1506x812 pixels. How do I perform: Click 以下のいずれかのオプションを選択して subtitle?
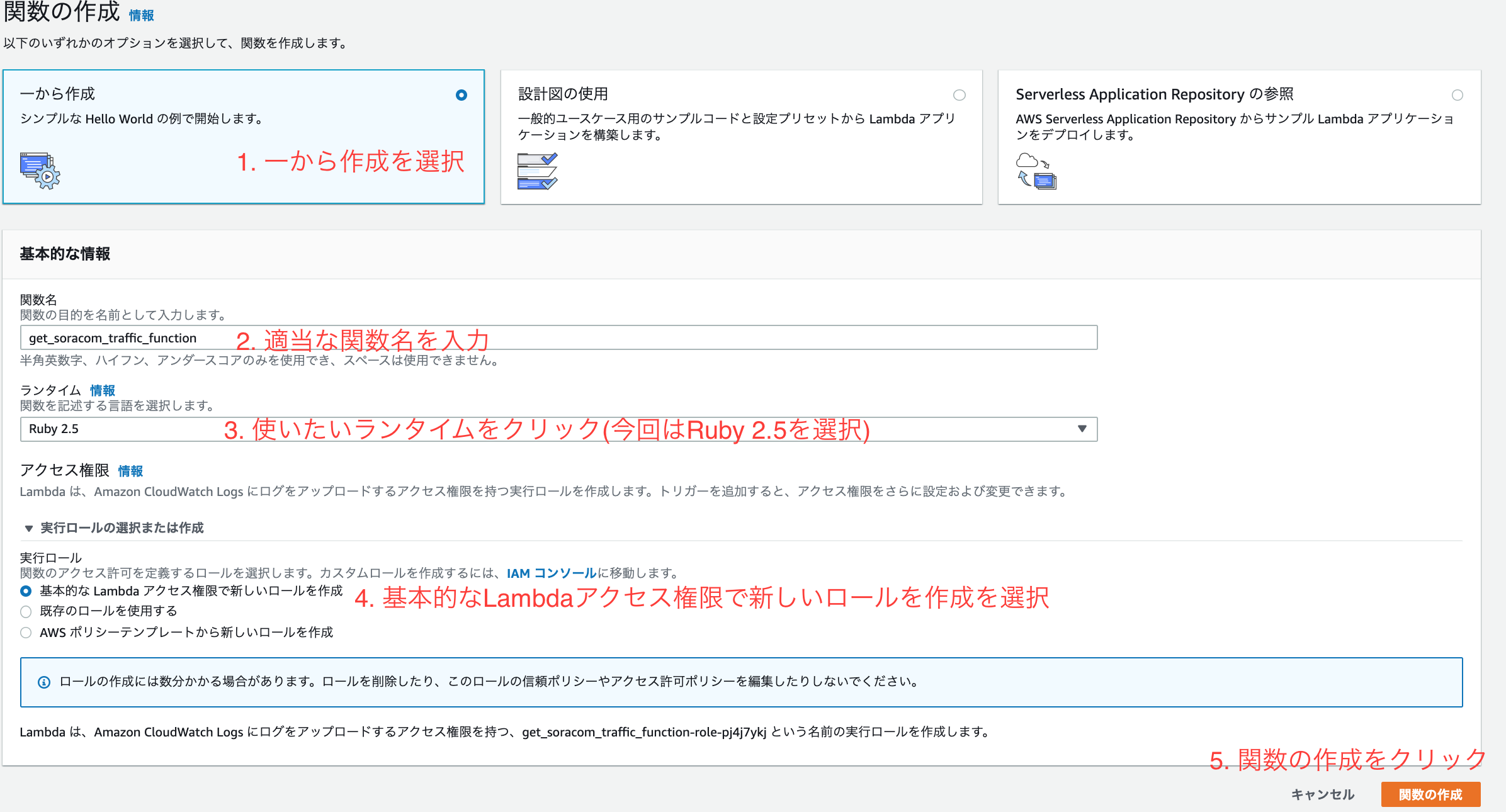coord(177,43)
